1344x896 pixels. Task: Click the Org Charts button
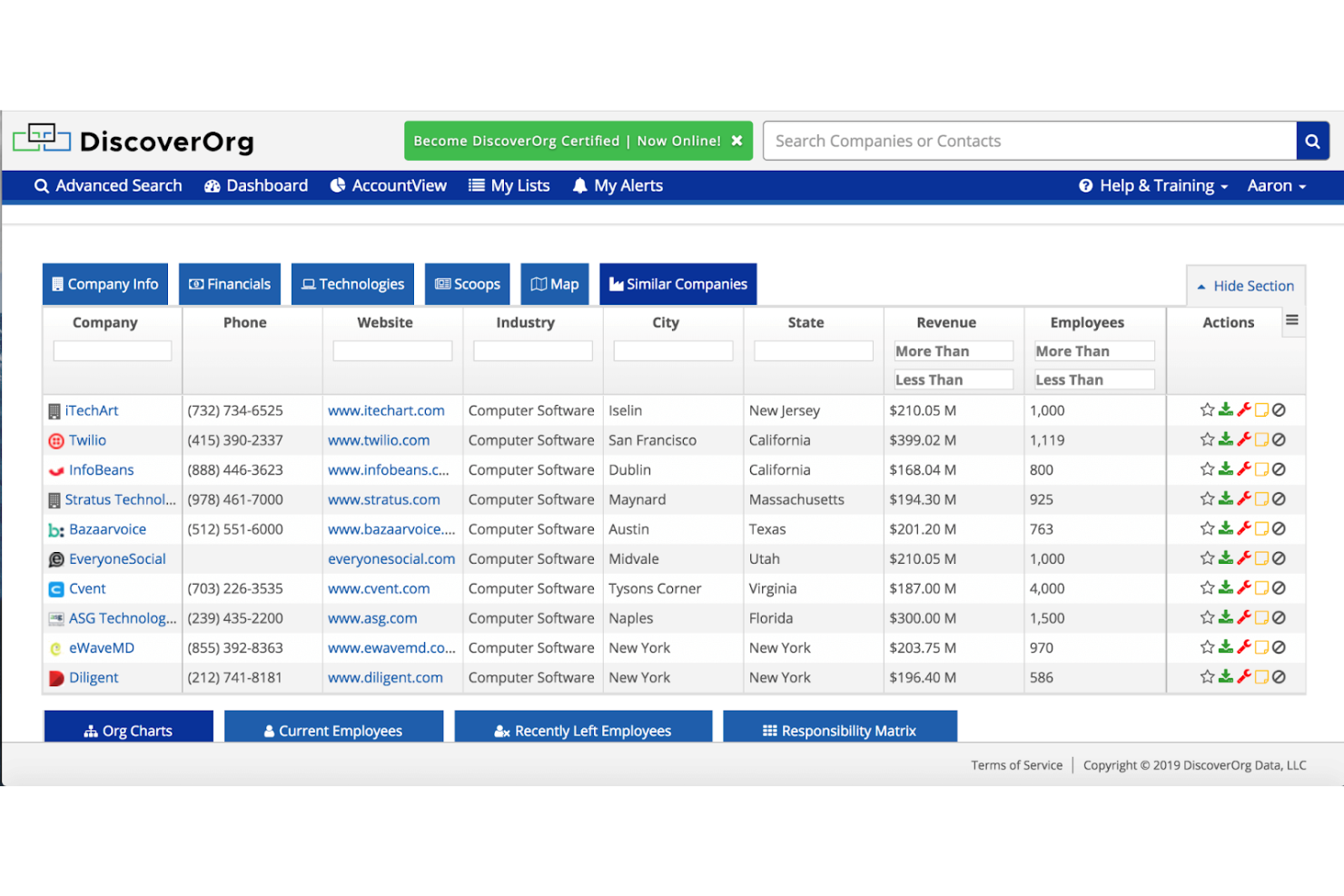click(x=128, y=730)
